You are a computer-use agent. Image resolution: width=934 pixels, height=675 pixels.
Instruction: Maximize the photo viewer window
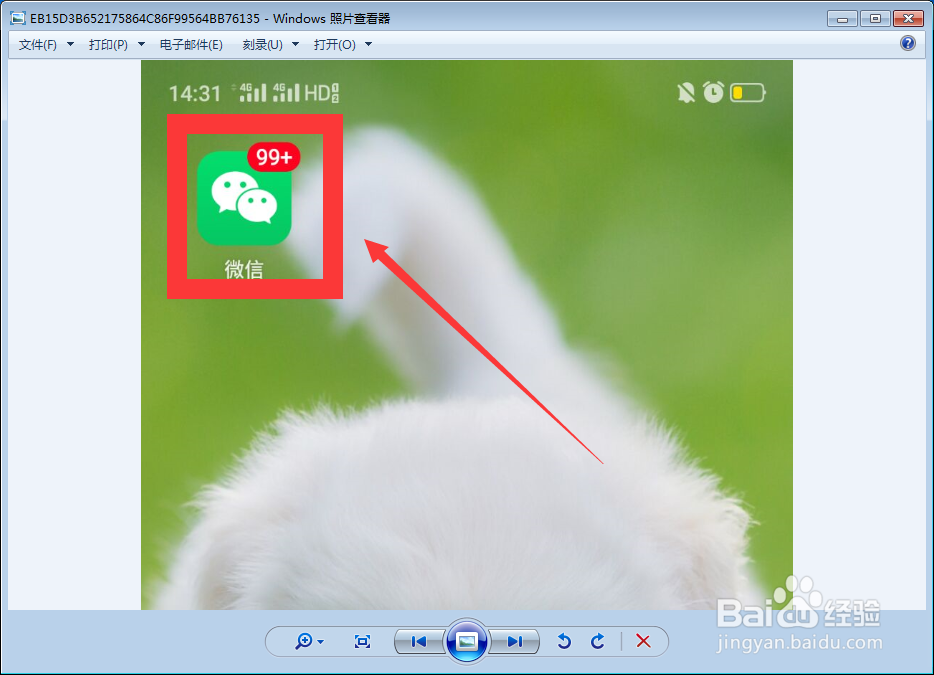(875, 18)
